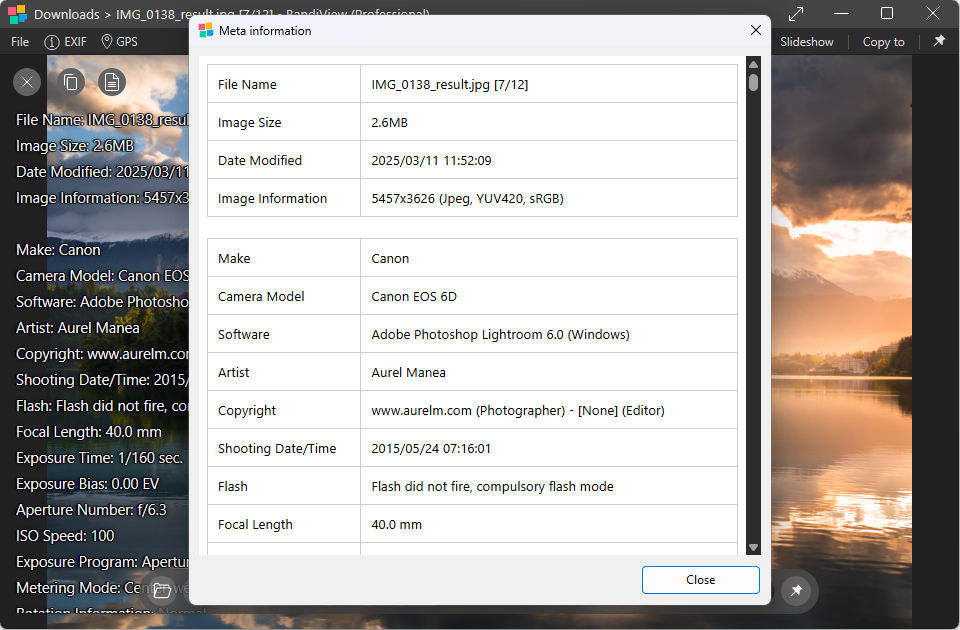Close the EXIF overlay with the round X icon
The height and width of the screenshot is (630, 960).
click(27, 82)
